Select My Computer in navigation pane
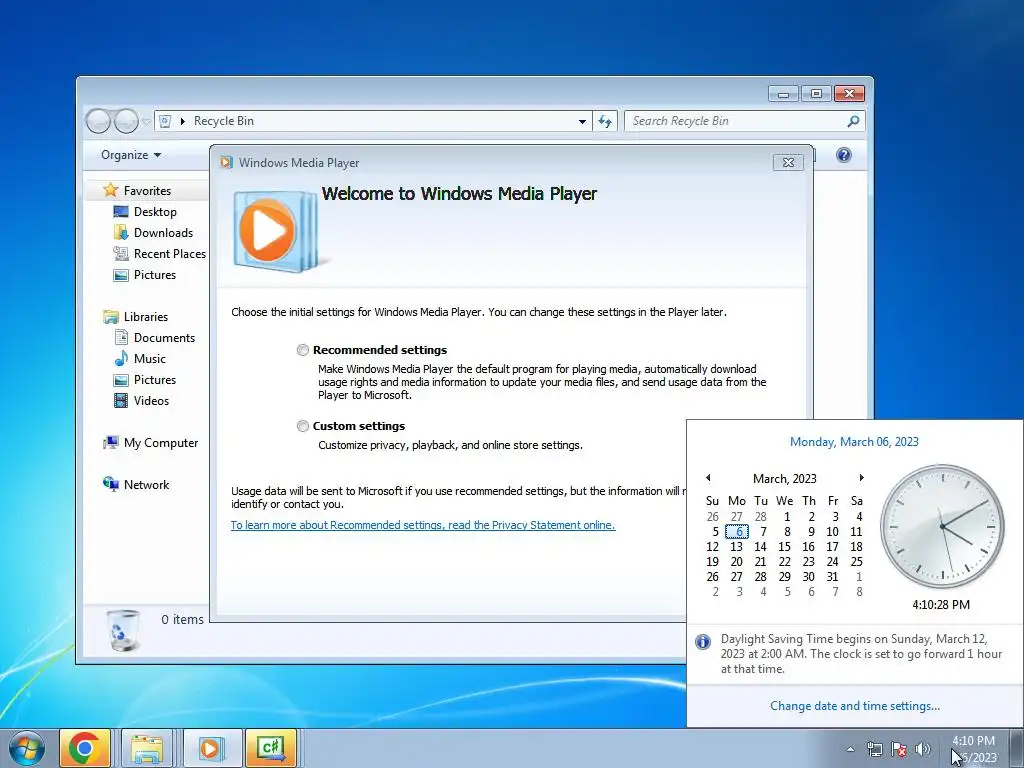Viewport: 1024px width, 768px height. (x=161, y=443)
